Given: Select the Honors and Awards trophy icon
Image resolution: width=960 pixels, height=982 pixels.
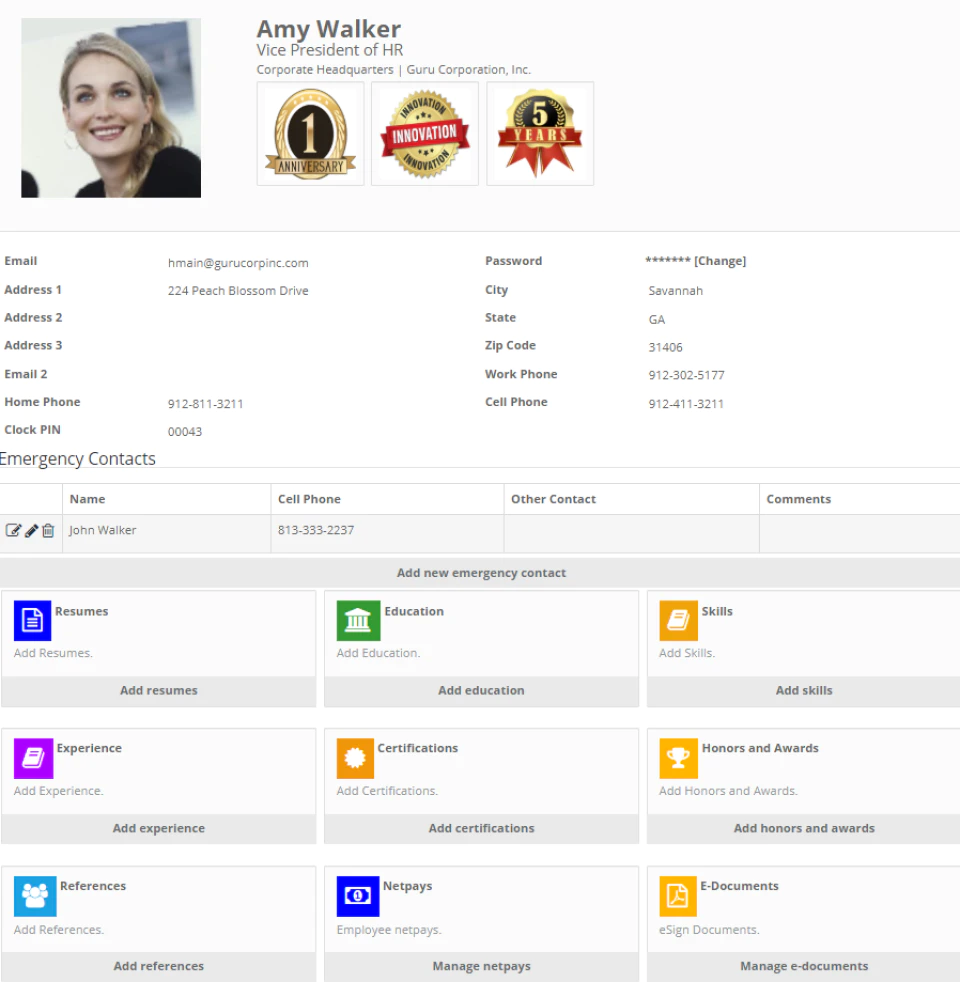Looking at the screenshot, I should pyautogui.click(x=678, y=758).
